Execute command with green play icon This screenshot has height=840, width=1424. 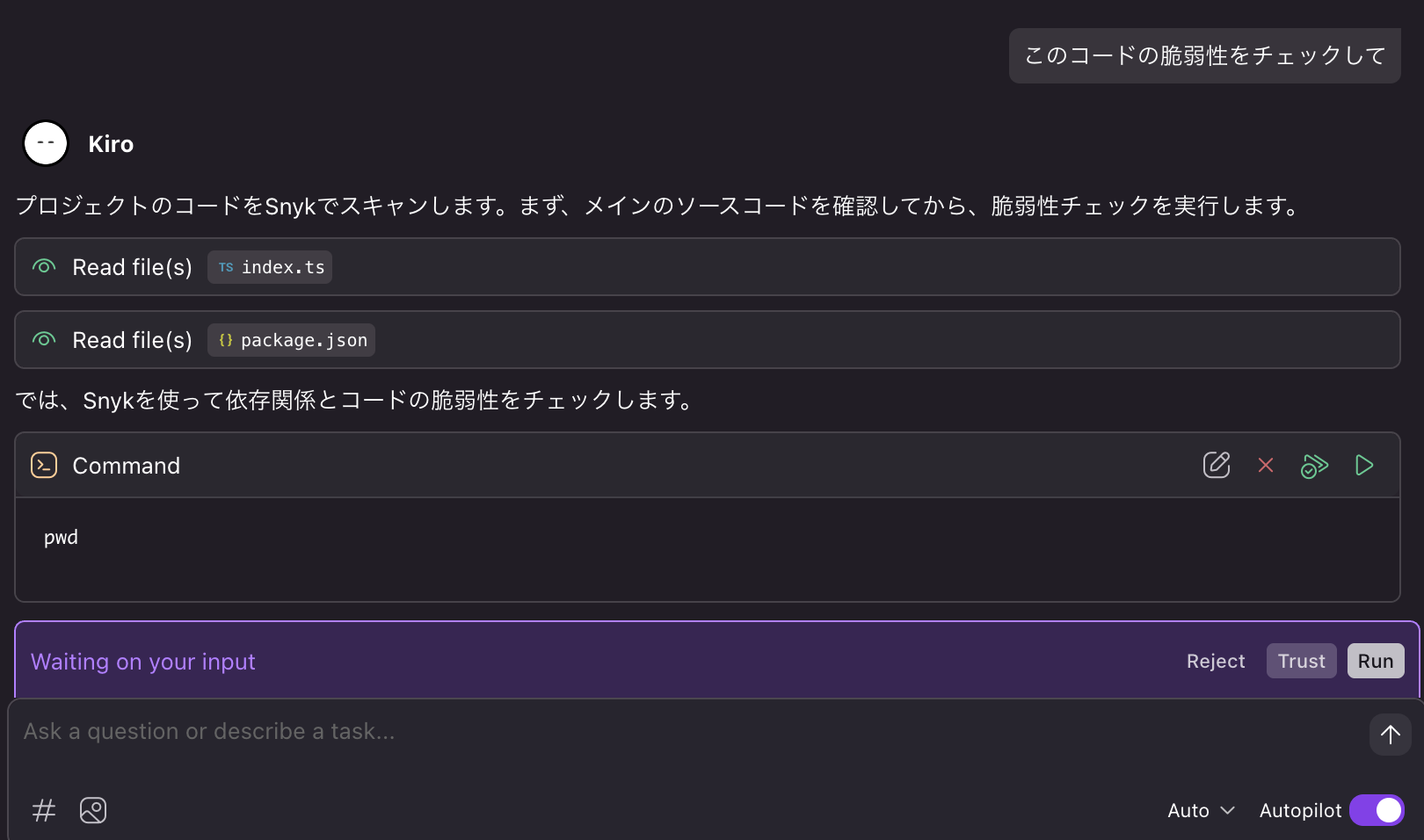tap(1363, 465)
